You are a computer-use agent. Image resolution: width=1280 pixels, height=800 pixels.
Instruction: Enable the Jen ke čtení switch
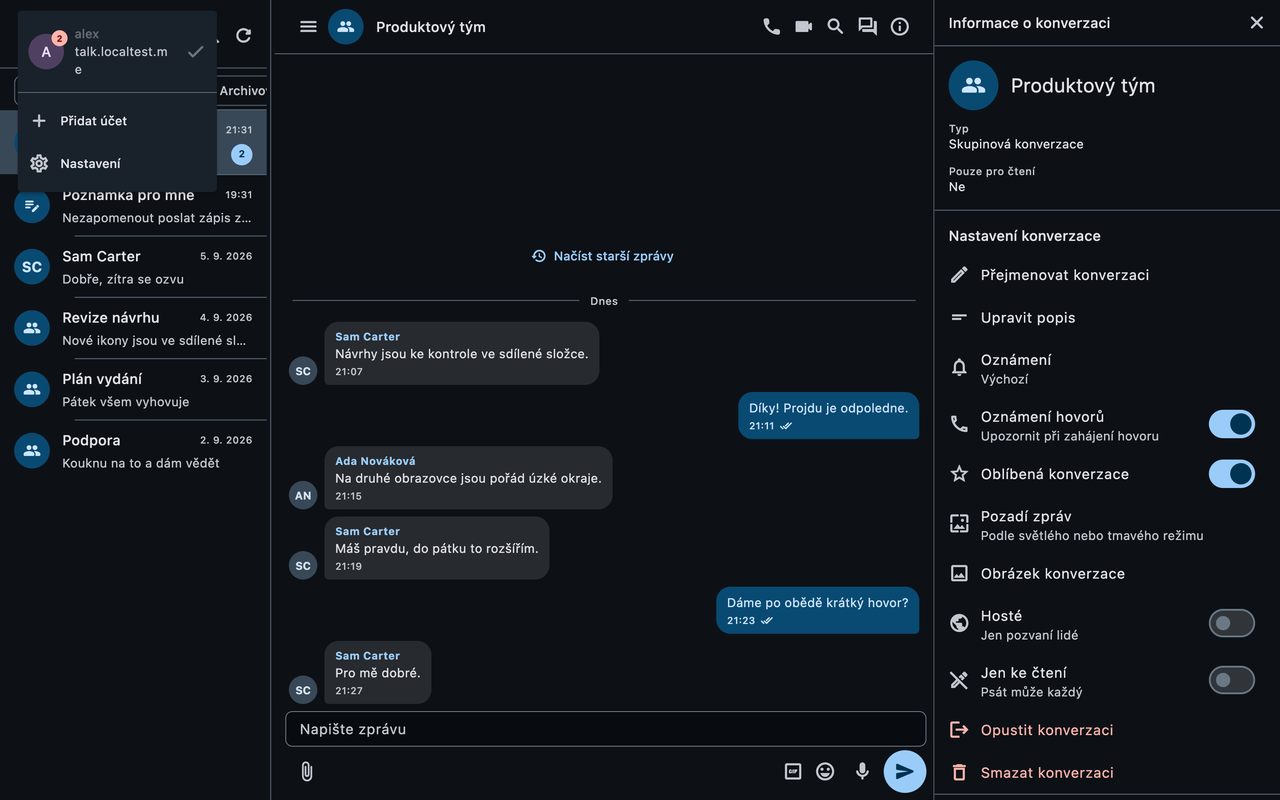[x=1231, y=681]
